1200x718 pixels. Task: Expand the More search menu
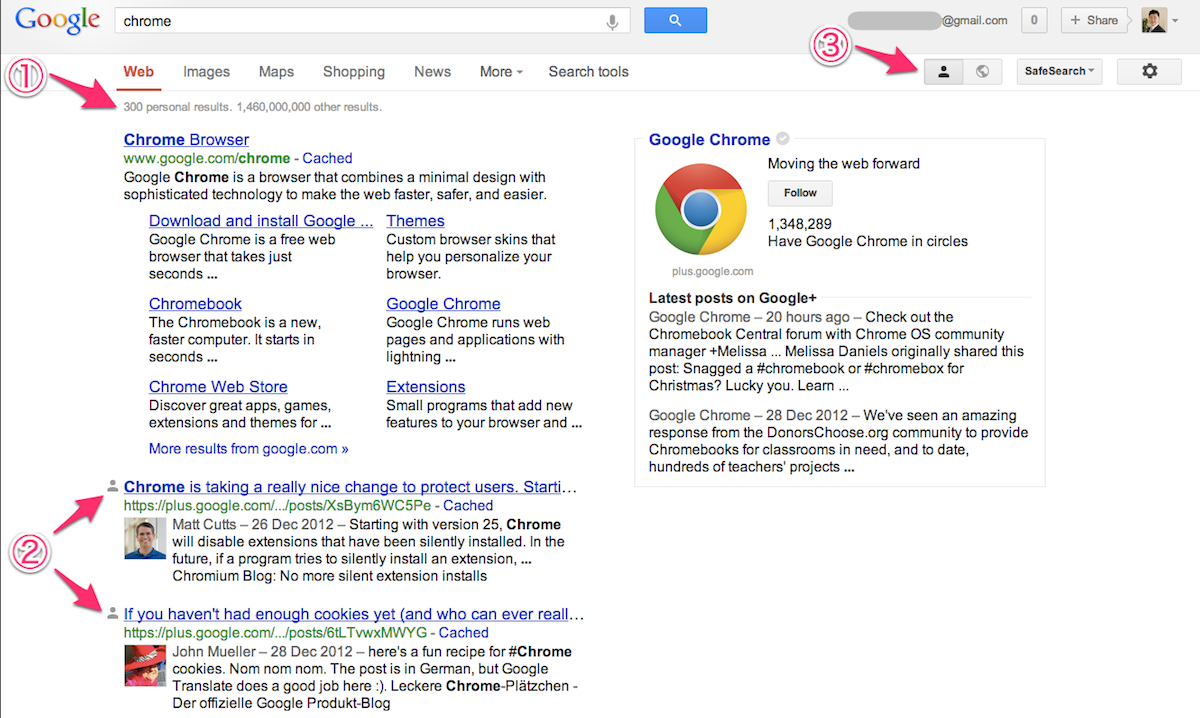tap(501, 72)
